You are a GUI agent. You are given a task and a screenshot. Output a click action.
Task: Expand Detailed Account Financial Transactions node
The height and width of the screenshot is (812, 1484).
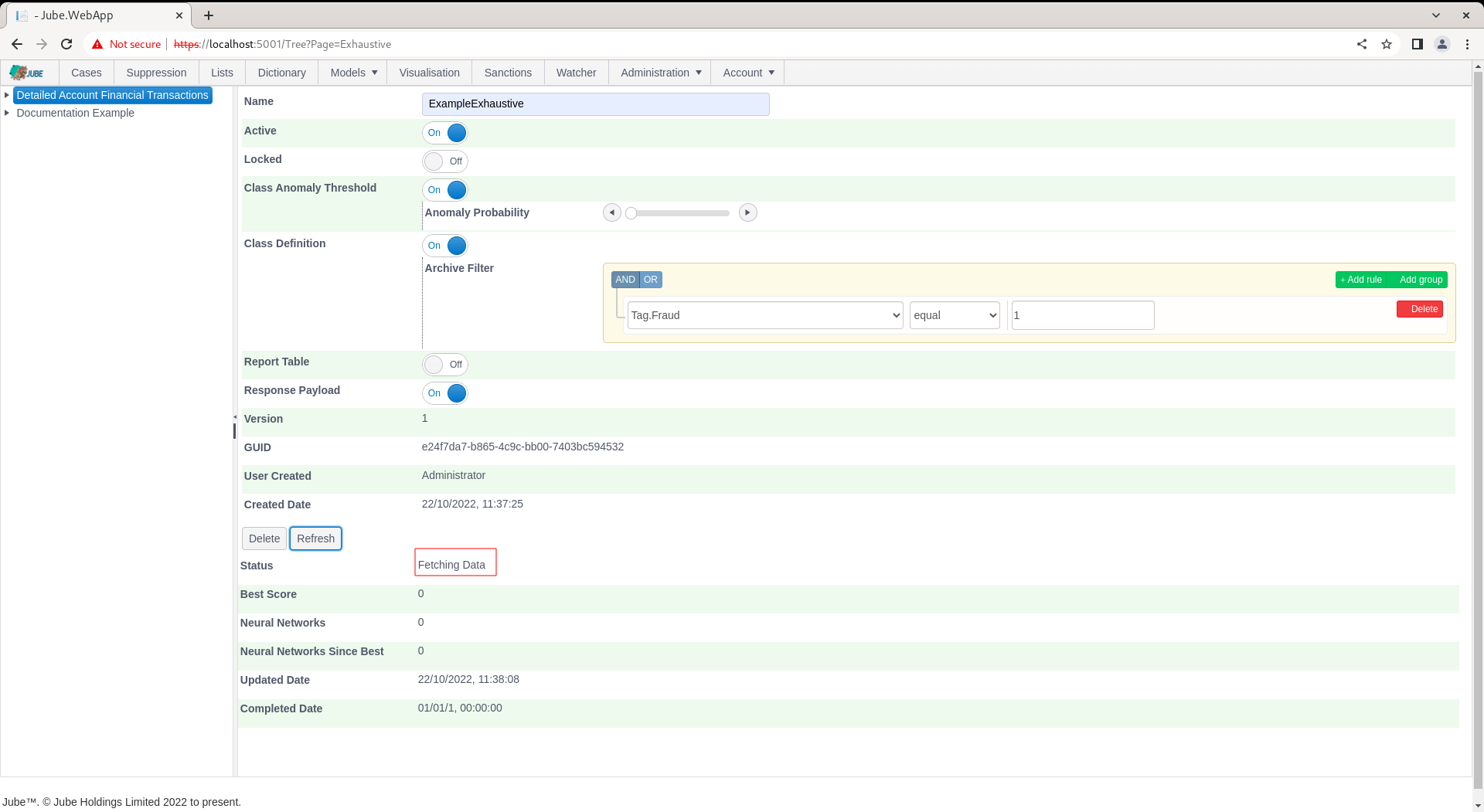point(7,95)
